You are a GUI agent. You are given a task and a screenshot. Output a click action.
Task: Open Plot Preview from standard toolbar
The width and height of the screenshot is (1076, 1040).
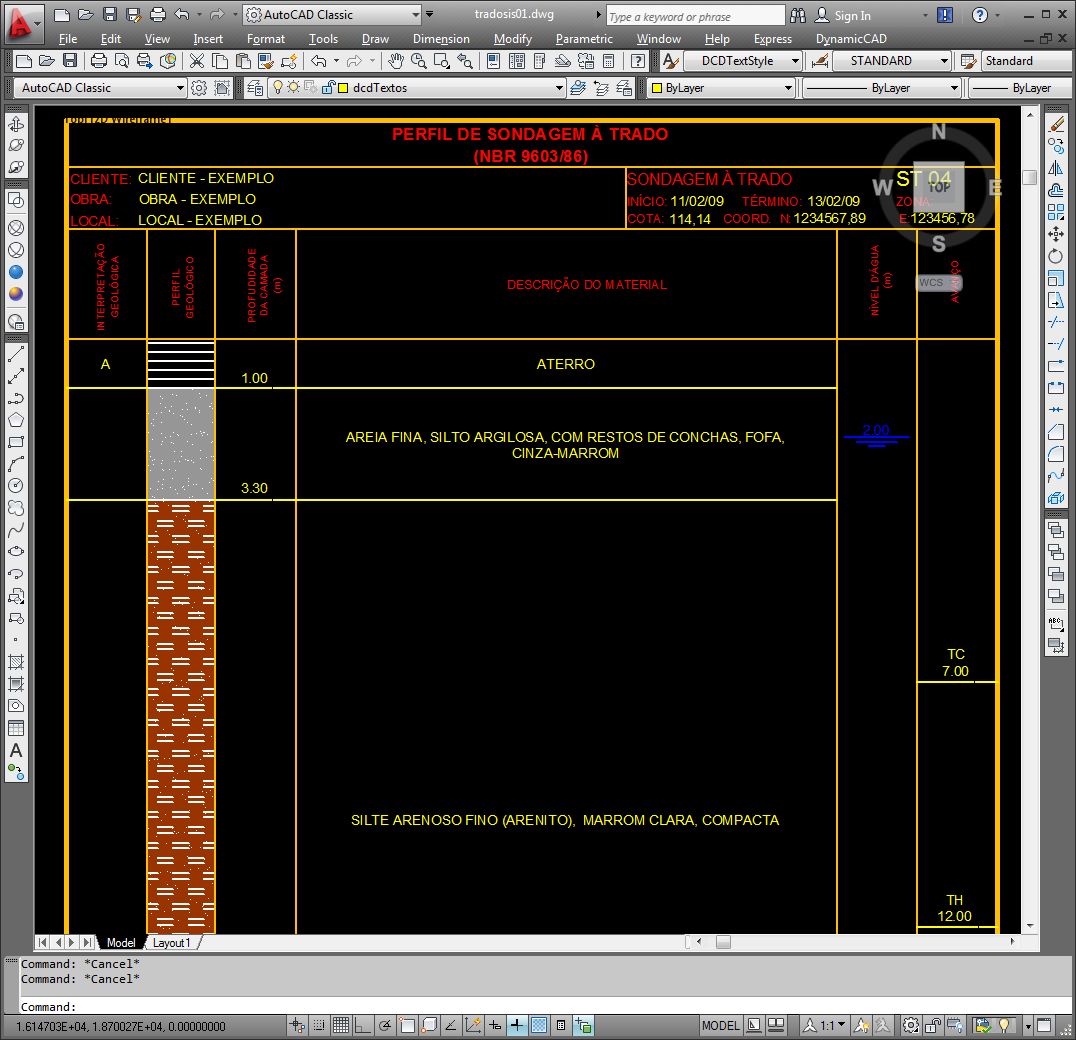(x=121, y=61)
